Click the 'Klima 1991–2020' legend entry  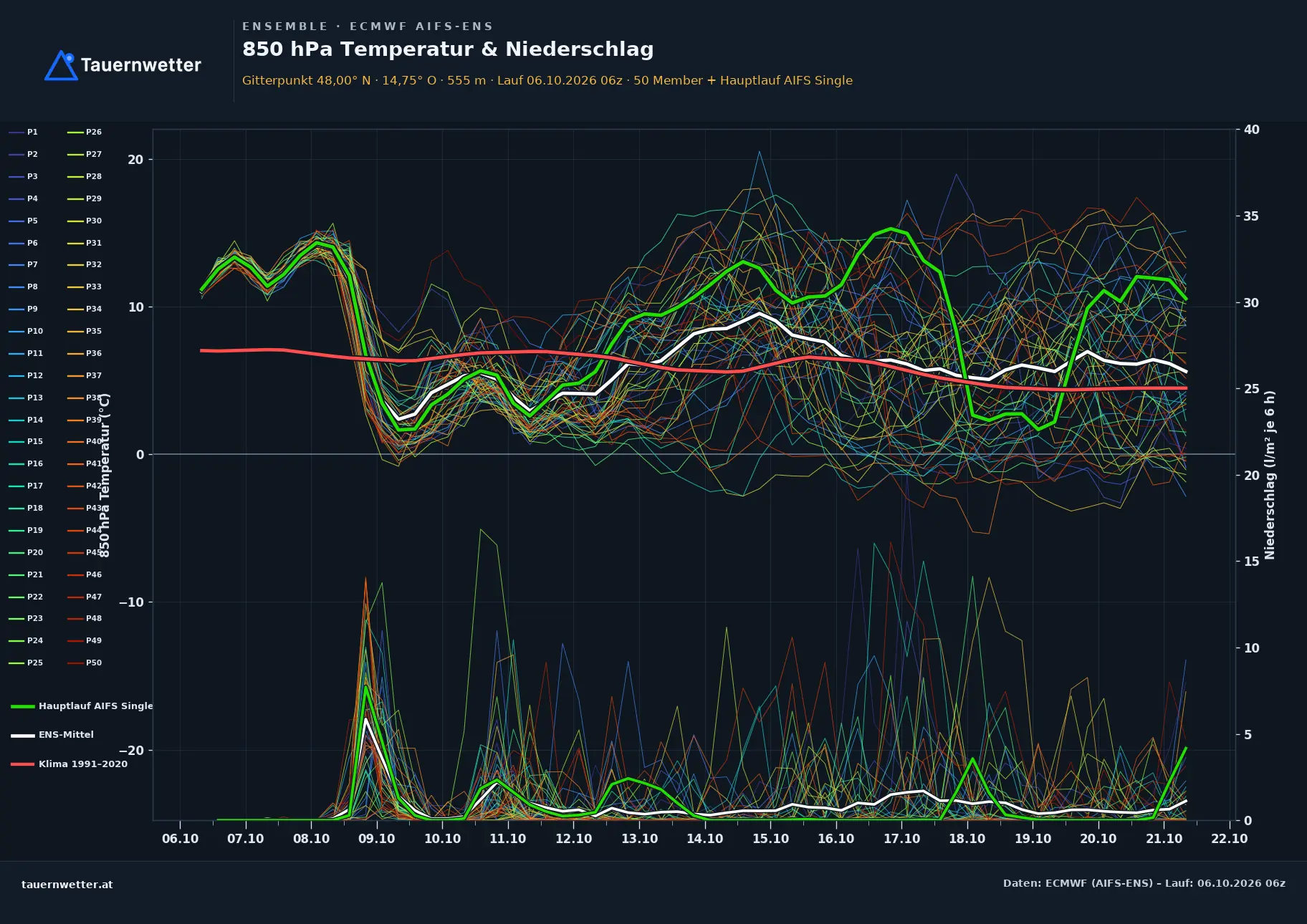(x=70, y=764)
